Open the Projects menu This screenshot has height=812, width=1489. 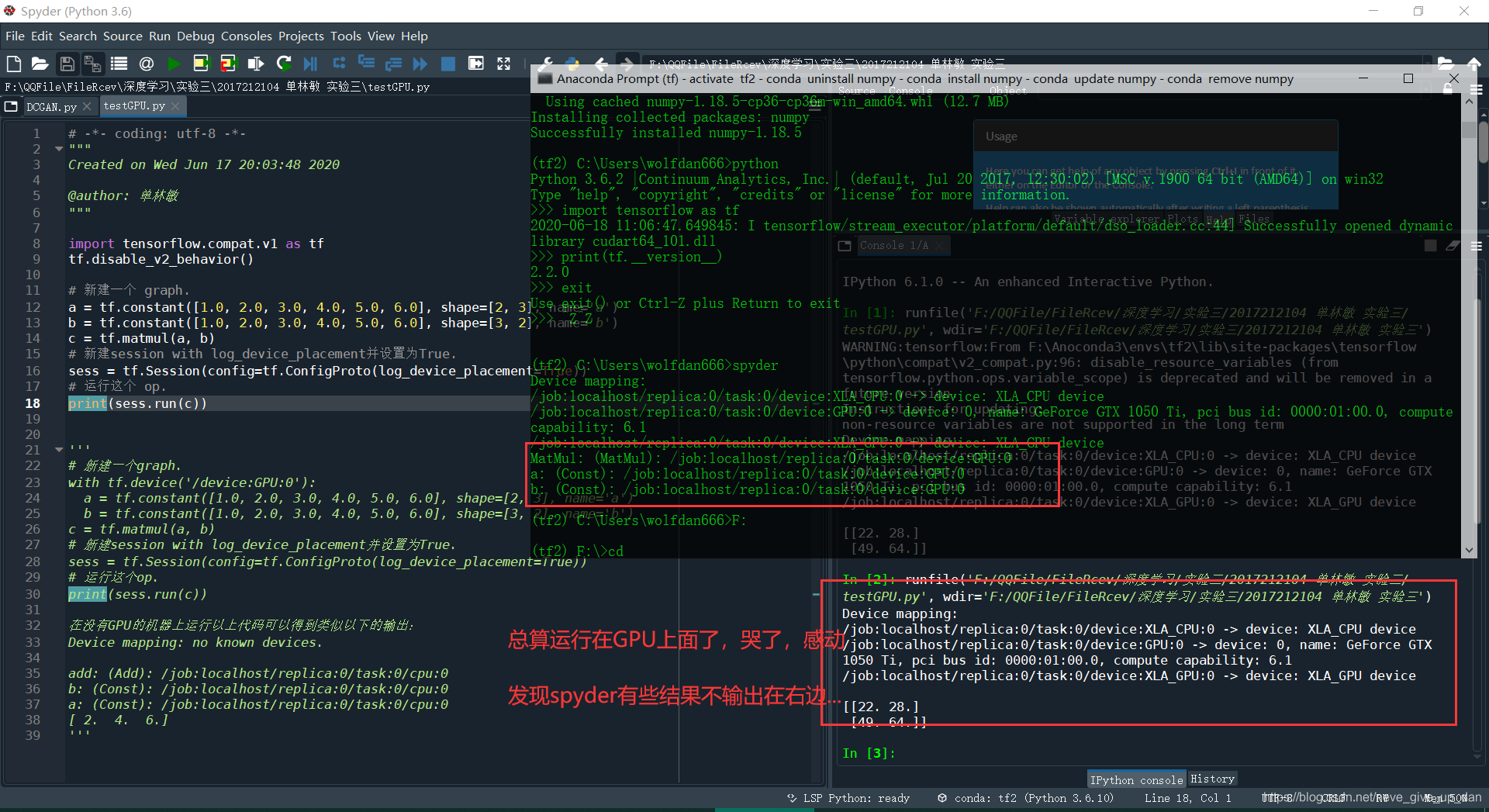coord(301,36)
